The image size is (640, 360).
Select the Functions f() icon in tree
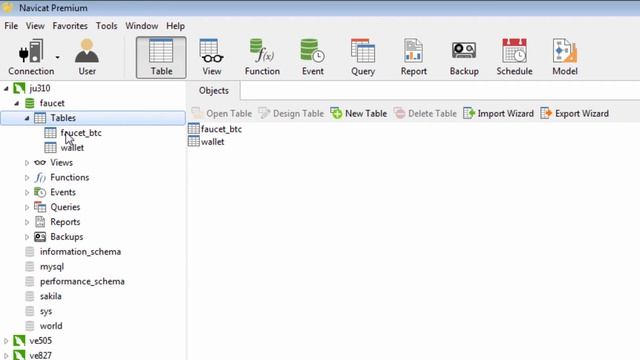tap(40, 178)
